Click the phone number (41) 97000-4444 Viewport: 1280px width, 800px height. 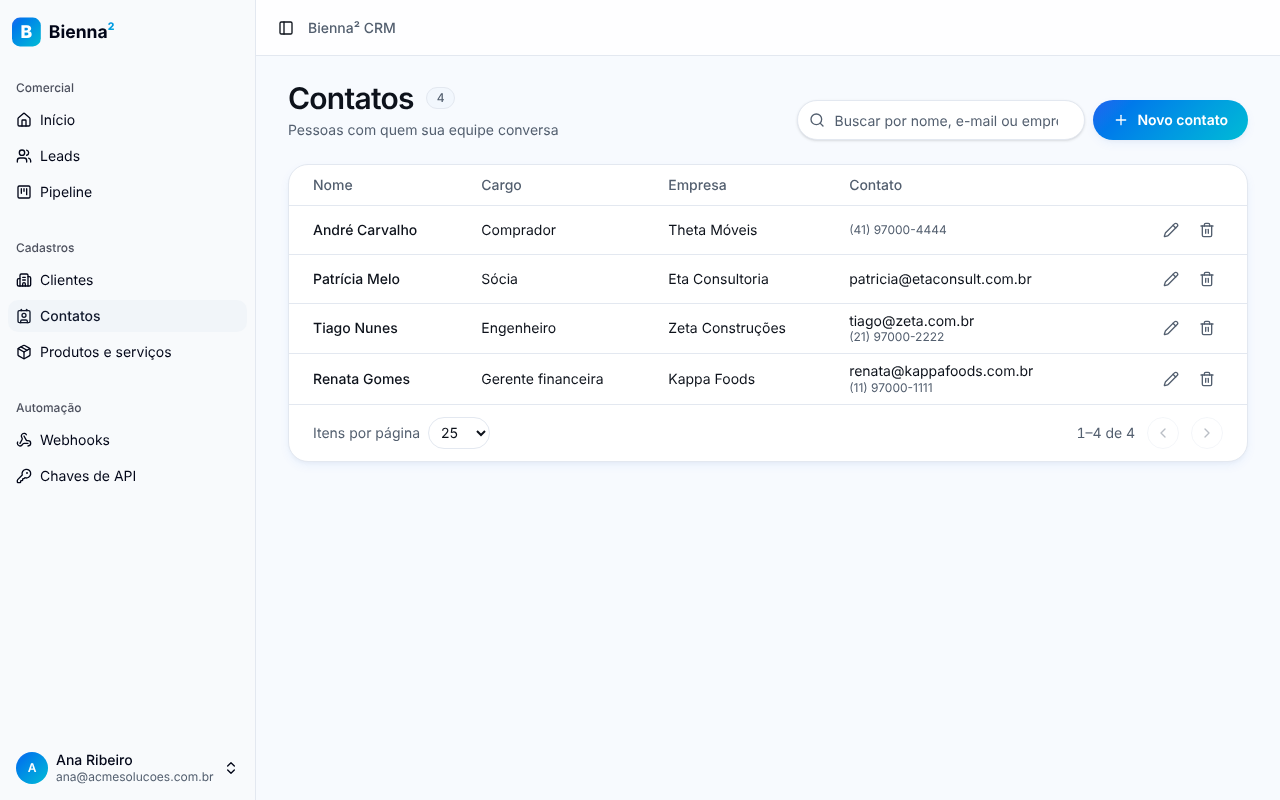[898, 230]
